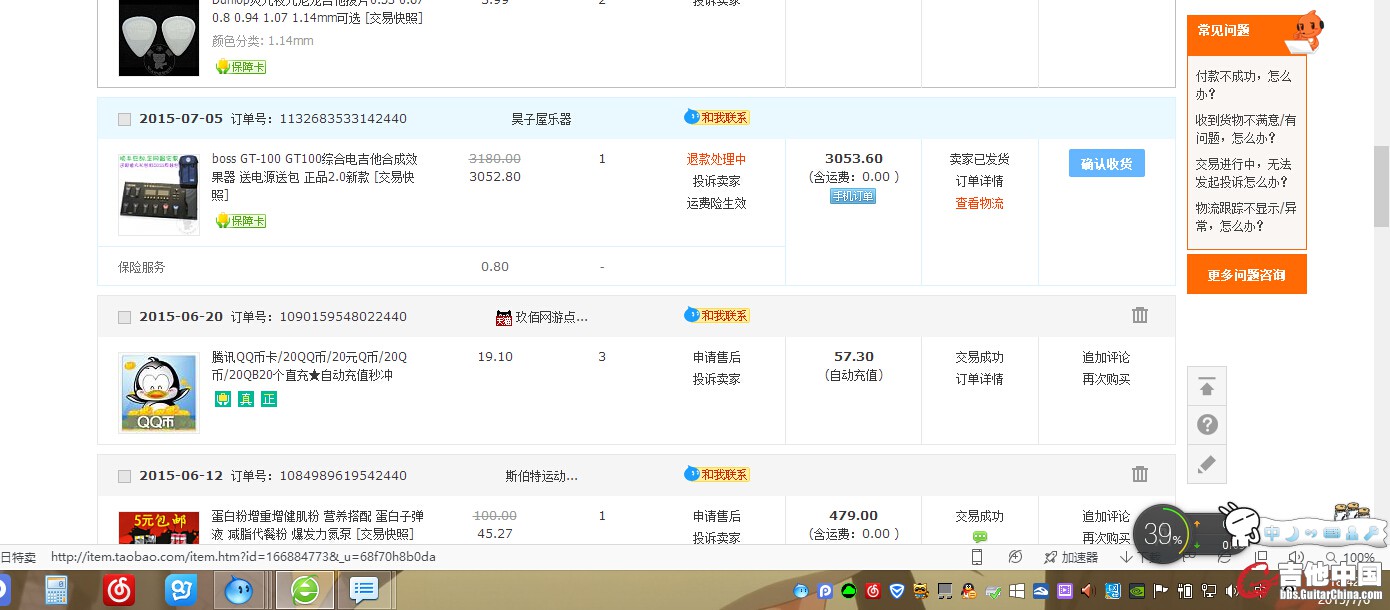Click 追加评论 for the QQ币 order
Image resolution: width=1390 pixels, height=610 pixels.
coord(1106,357)
